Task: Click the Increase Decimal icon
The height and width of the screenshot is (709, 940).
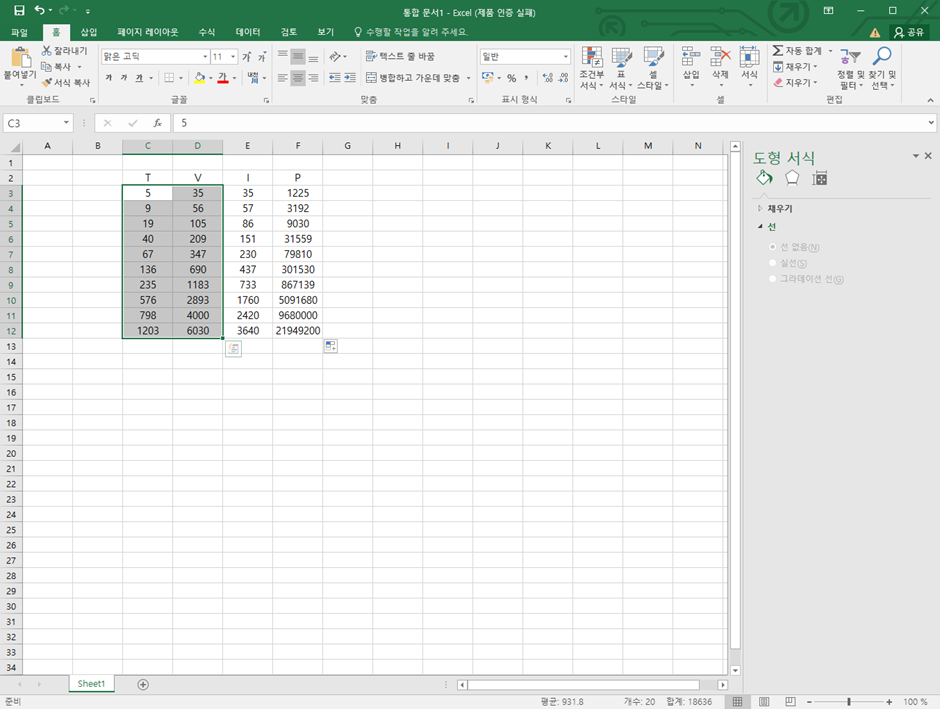Action: tap(547, 78)
